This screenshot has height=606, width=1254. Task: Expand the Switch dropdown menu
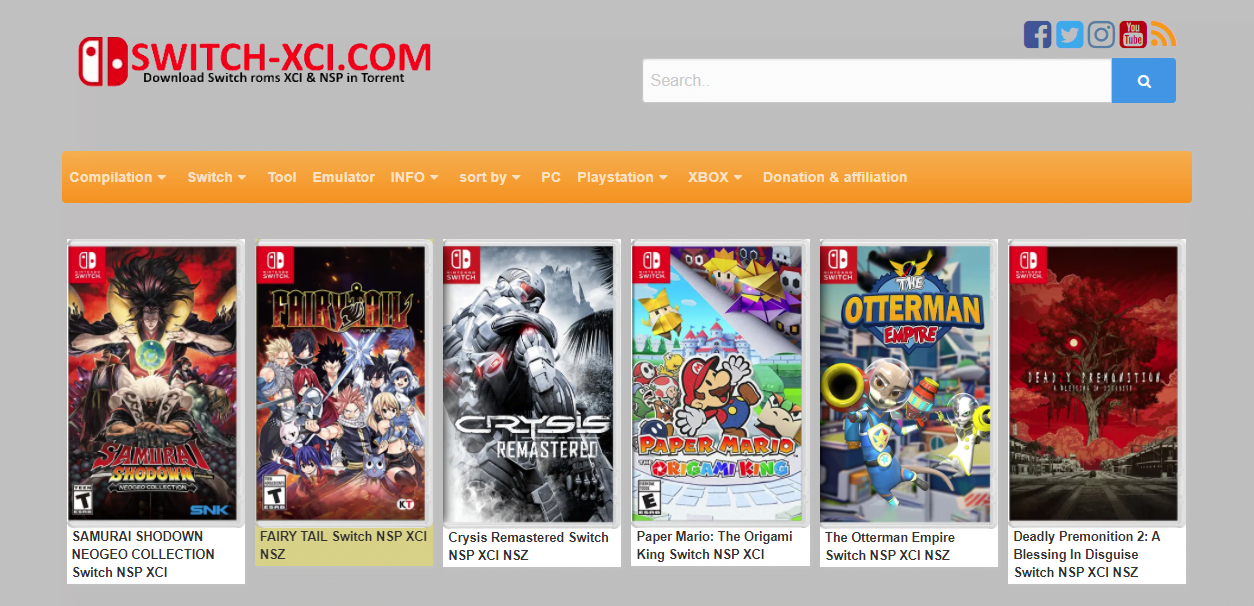(x=217, y=177)
